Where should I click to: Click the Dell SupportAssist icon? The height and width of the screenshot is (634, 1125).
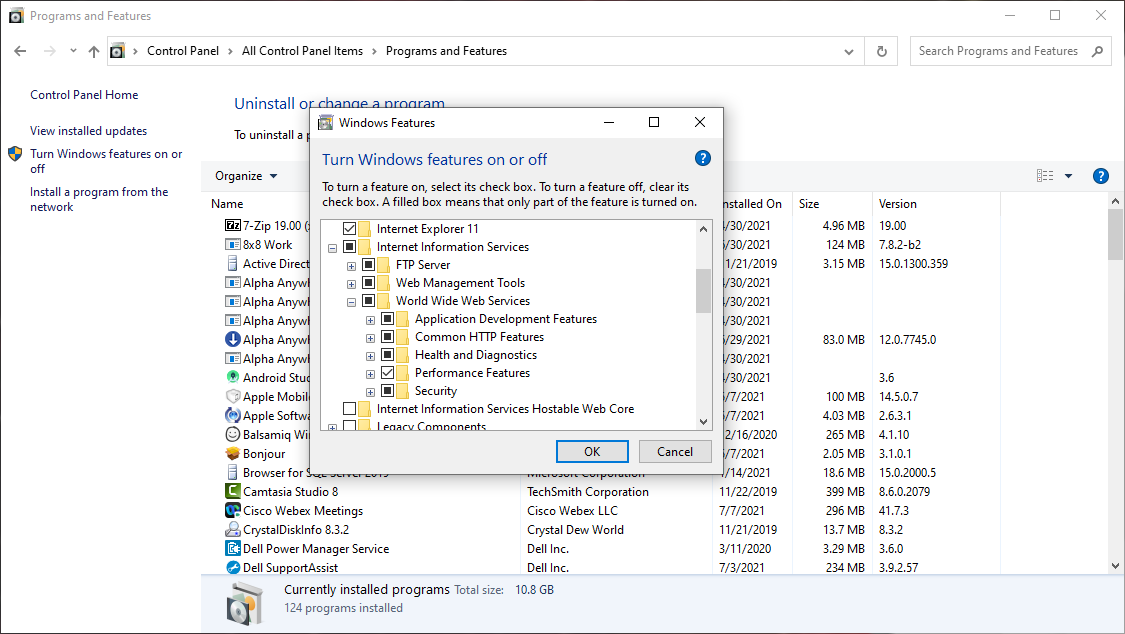pos(232,567)
